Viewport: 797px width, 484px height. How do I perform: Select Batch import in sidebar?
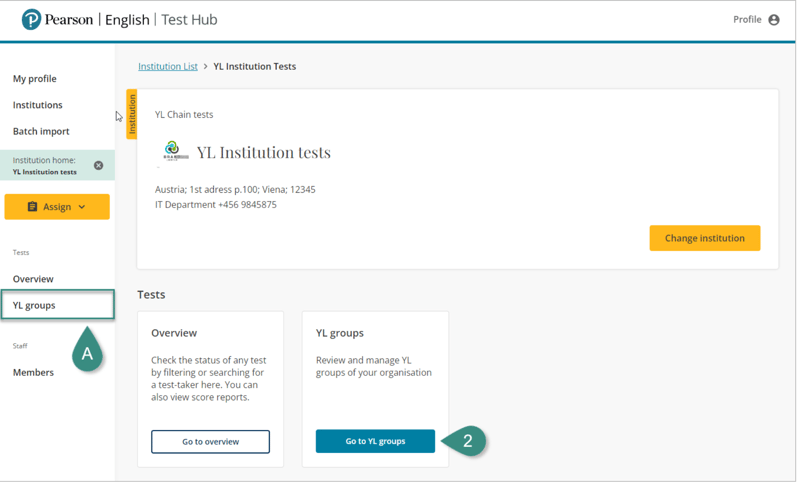click(x=41, y=131)
